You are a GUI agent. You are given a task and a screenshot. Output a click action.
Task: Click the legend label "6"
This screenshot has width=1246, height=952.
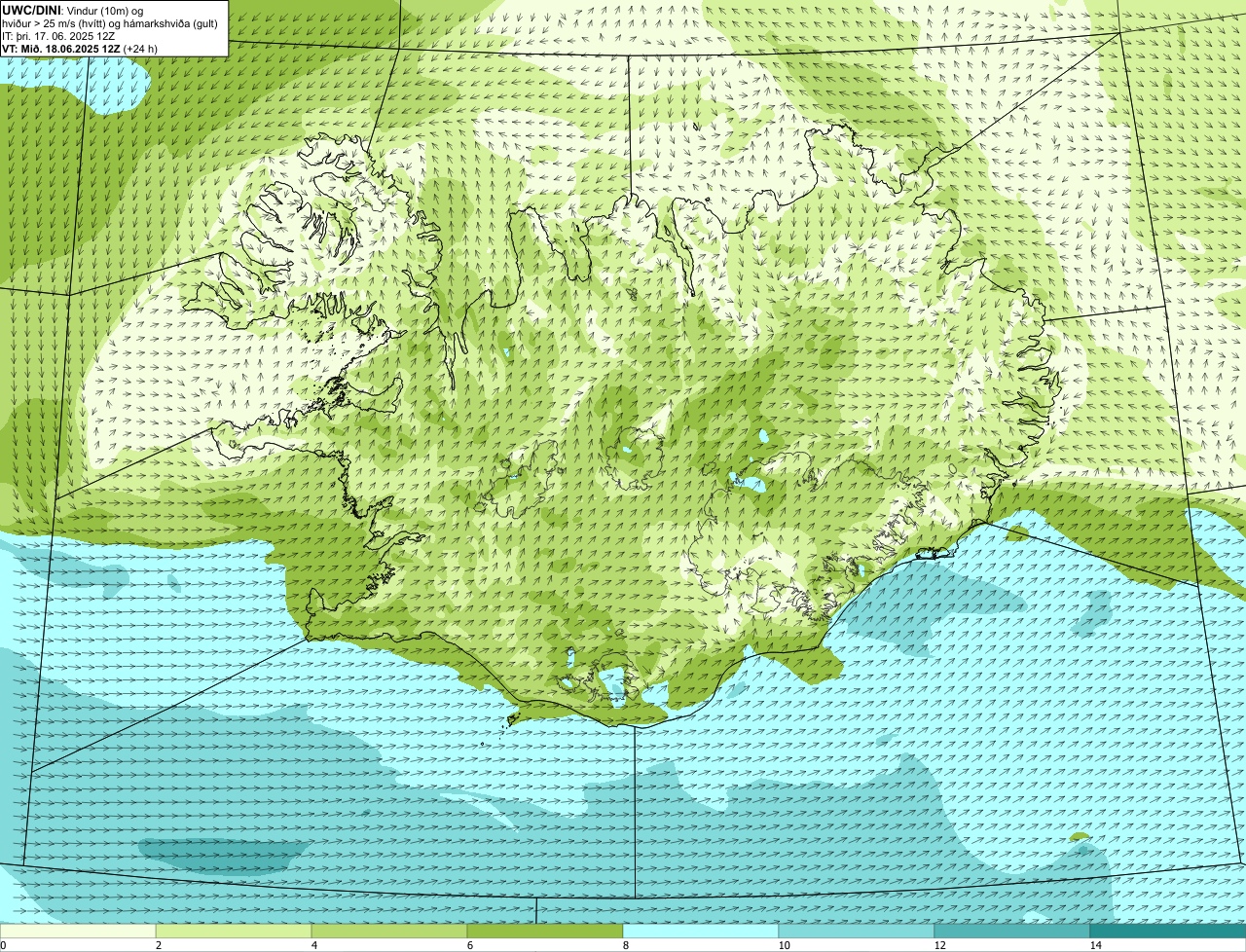coord(469,945)
